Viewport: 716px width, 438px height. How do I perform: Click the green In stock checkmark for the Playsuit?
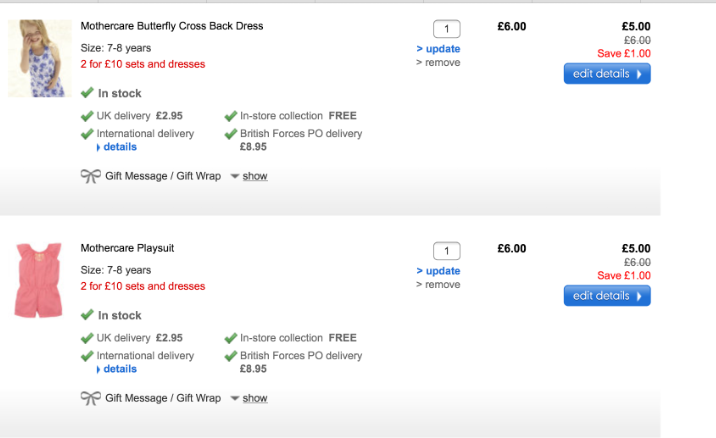click(x=87, y=315)
